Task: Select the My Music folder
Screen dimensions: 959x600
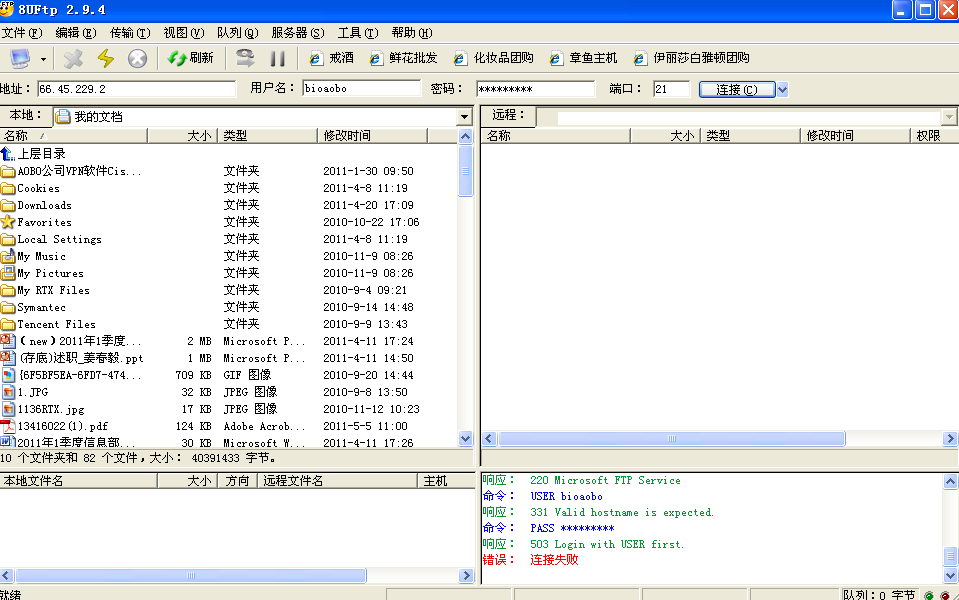Action: tap(34, 256)
